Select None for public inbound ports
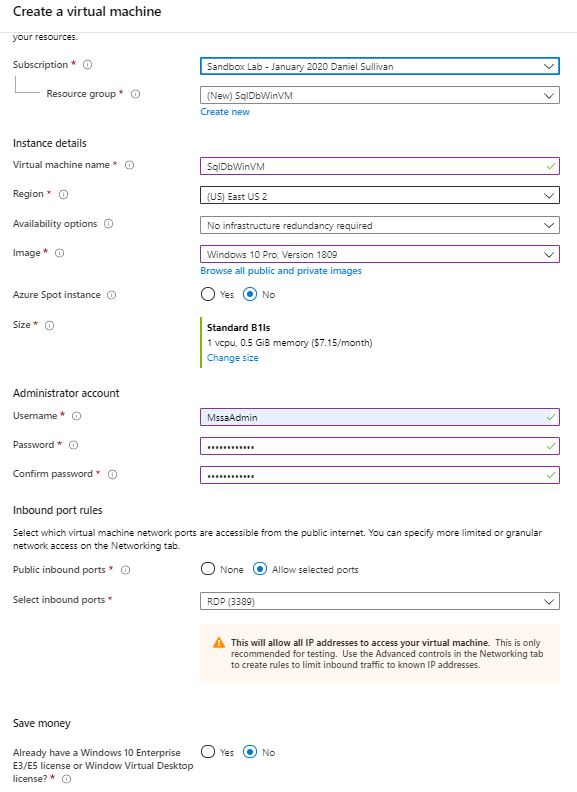The image size is (577, 792). pos(208,569)
